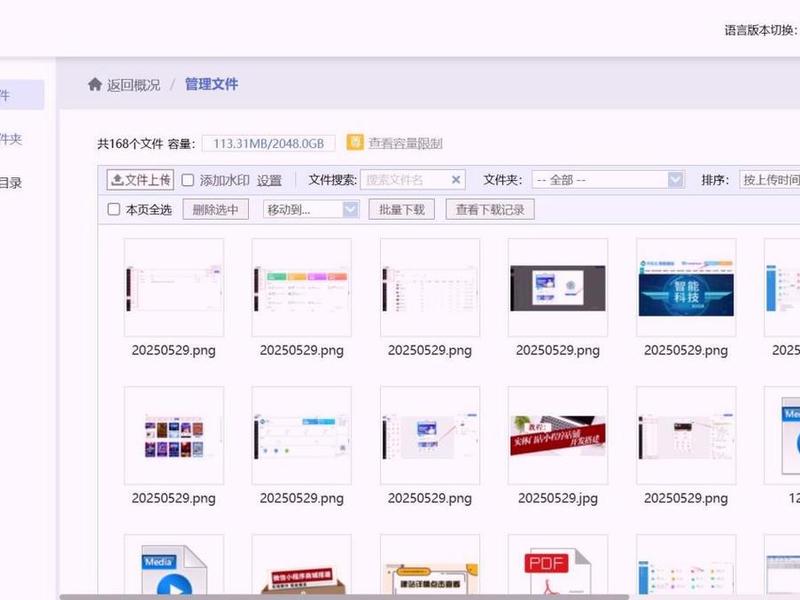The height and width of the screenshot is (600, 800).
Task: Expand the 移动到... dropdown
Action: pyautogui.click(x=311, y=209)
